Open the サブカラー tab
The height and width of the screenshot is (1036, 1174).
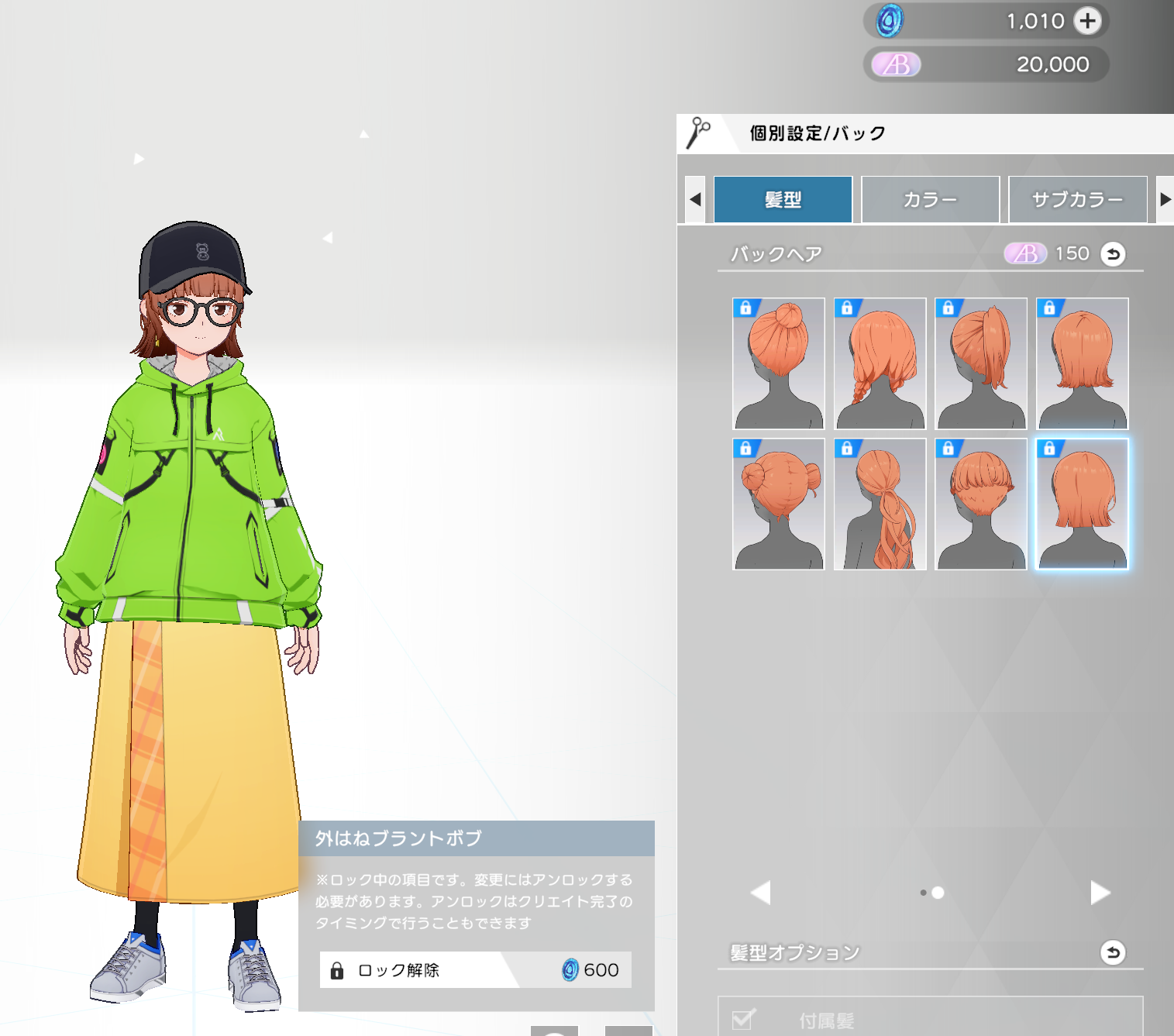pyautogui.click(x=1077, y=200)
